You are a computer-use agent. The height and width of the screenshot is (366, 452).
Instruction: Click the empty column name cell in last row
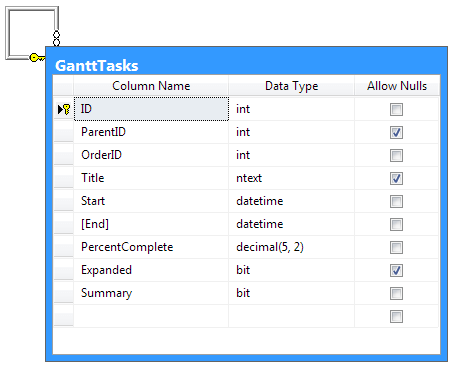tap(151, 316)
